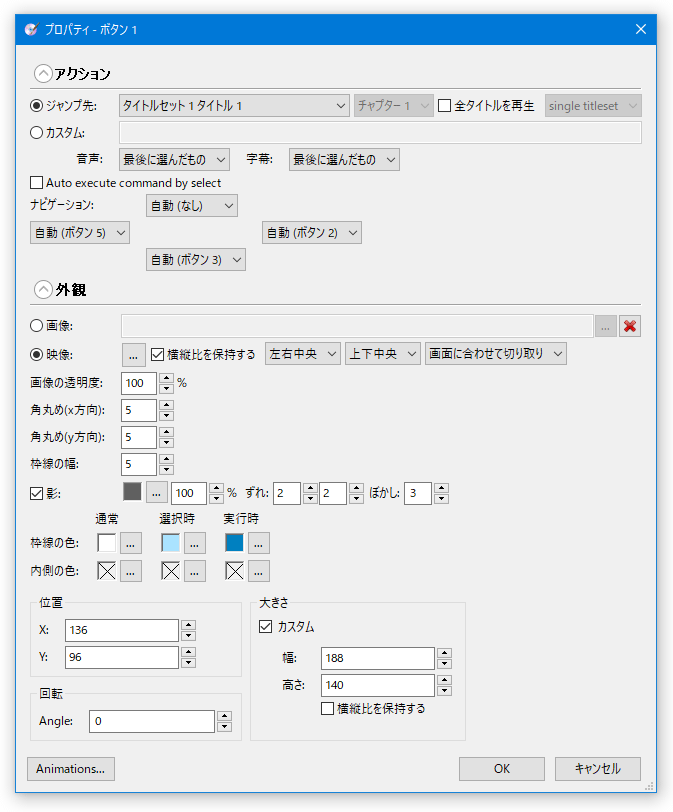Screen dimensions: 673x812
Task: Click the 通常 inner color empty swatch
Action: click(107, 571)
